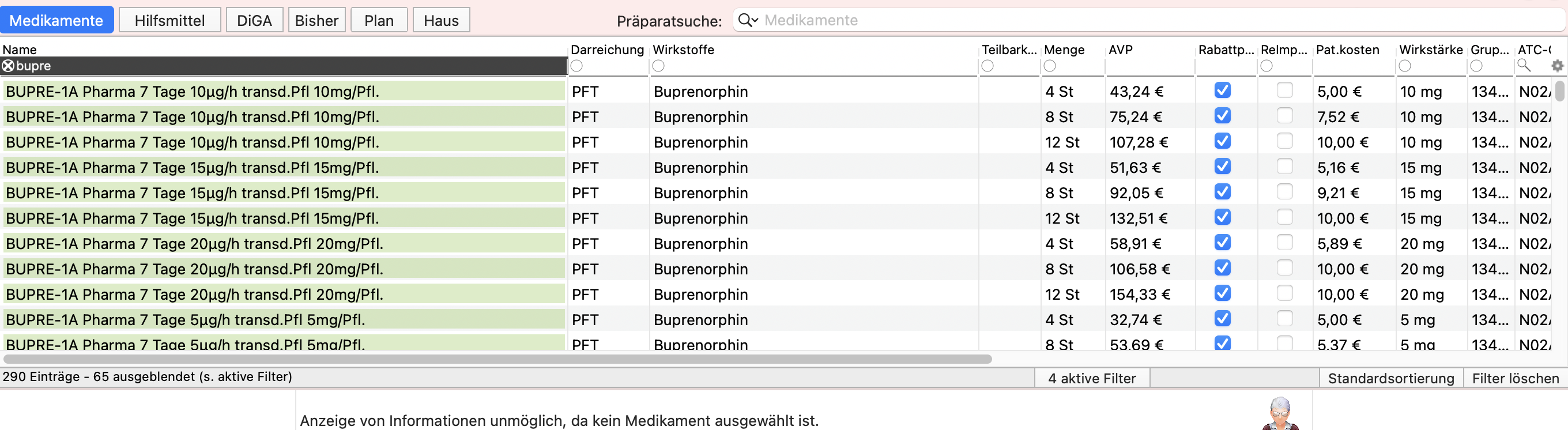Open the DiGA tab
The height and width of the screenshot is (430, 1568).
(x=254, y=20)
